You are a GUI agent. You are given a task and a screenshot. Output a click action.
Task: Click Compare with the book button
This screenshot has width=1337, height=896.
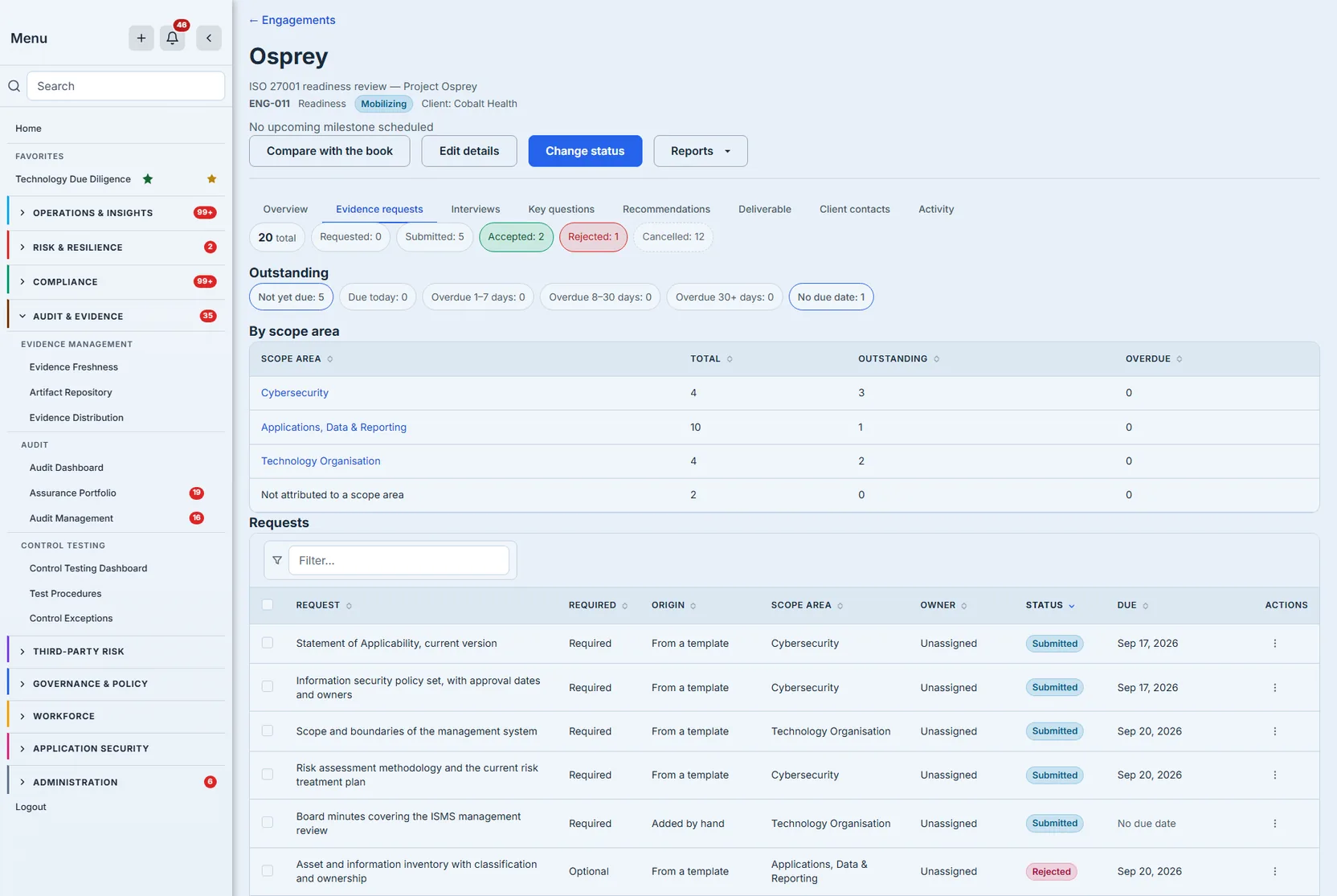pyautogui.click(x=329, y=151)
